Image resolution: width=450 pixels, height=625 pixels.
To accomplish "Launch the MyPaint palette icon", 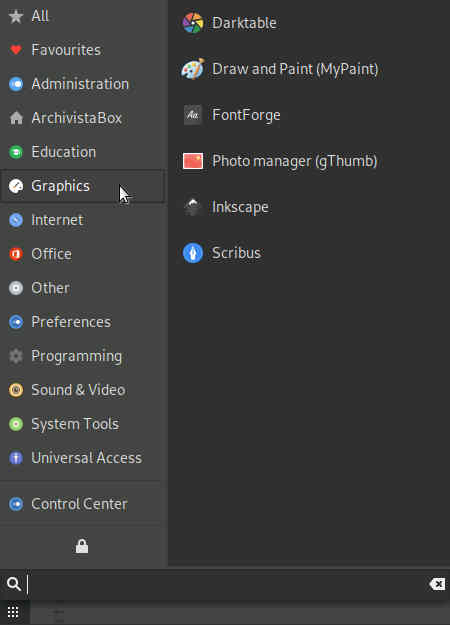I will 193,69.
